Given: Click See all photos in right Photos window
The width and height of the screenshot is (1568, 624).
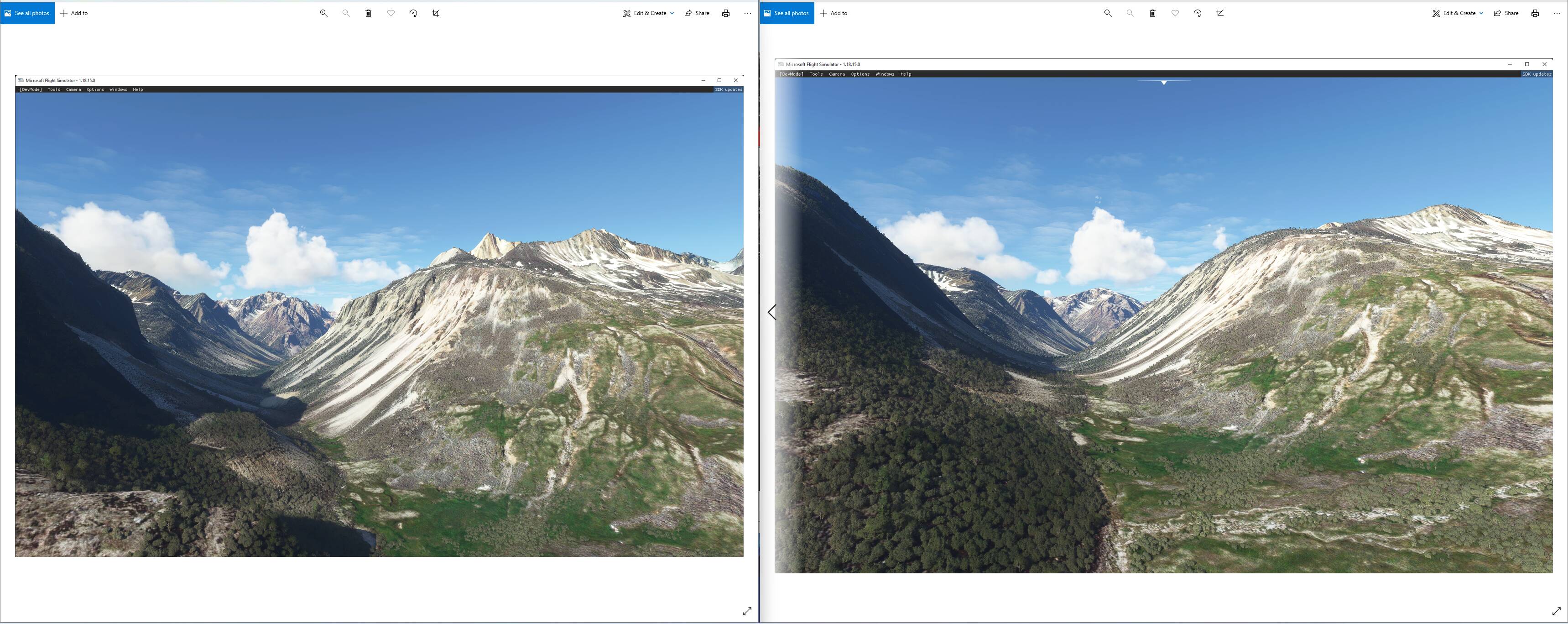Looking at the screenshot, I should pyautogui.click(x=787, y=13).
